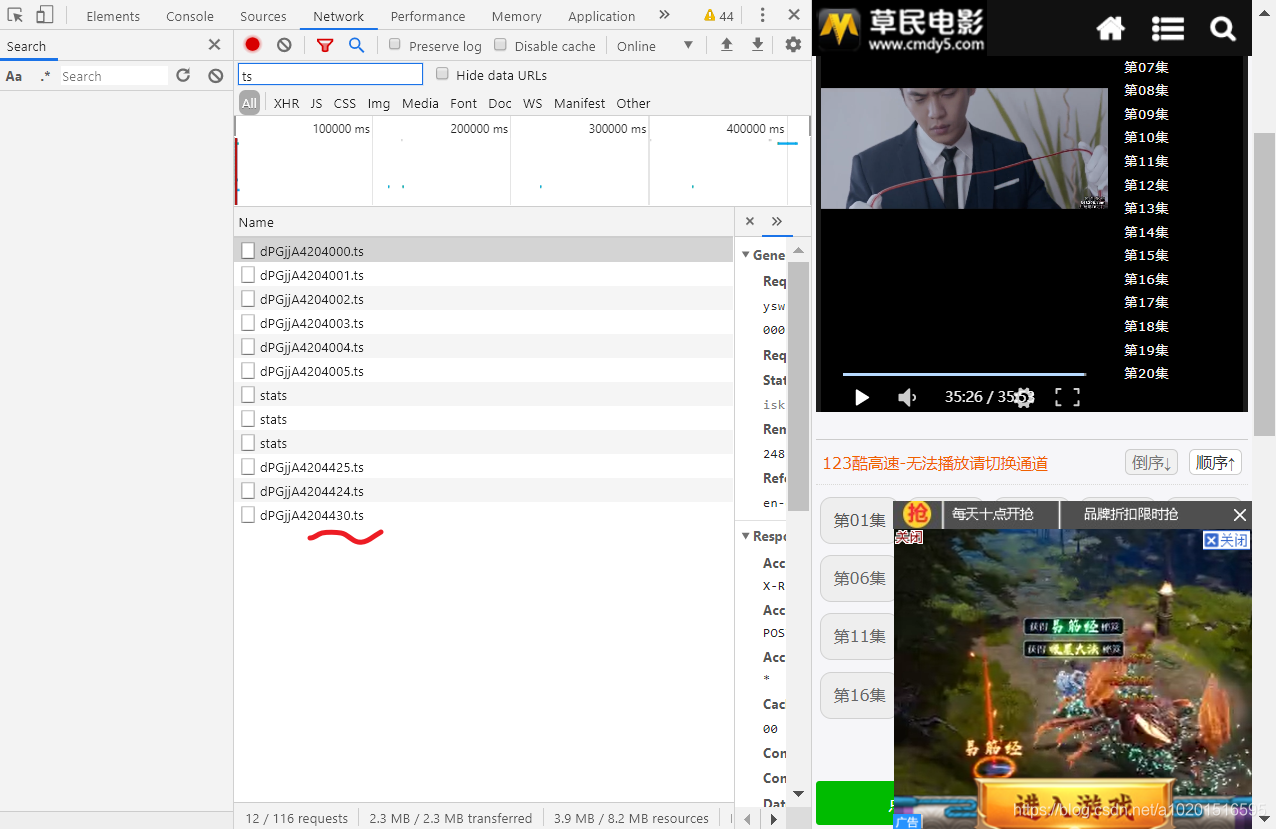Check Hide data URLs

[x=442, y=74]
